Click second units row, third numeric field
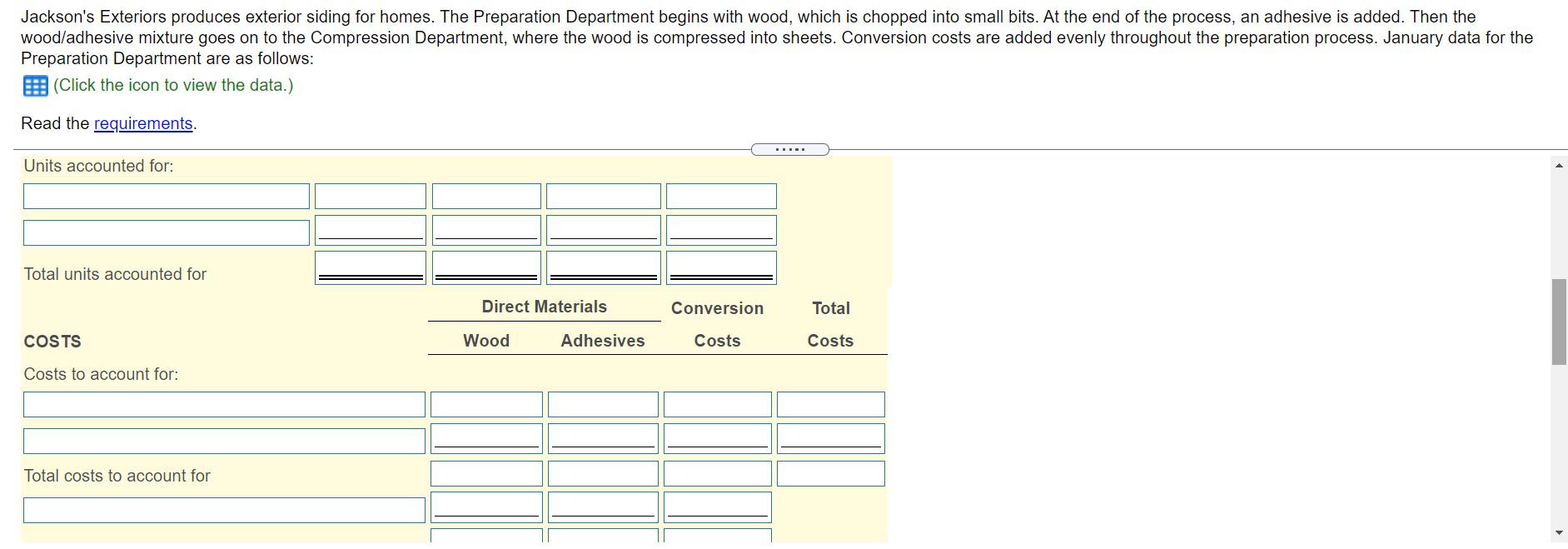The image size is (1568, 549). tap(604, 231)
